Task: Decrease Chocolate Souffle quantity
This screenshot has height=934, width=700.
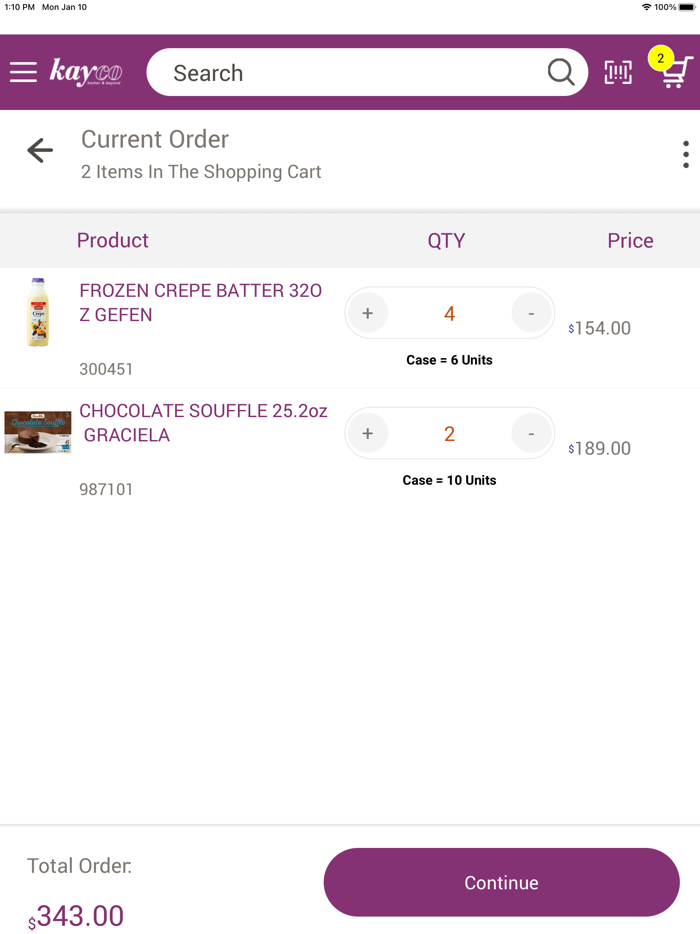Action: point(531,434)
